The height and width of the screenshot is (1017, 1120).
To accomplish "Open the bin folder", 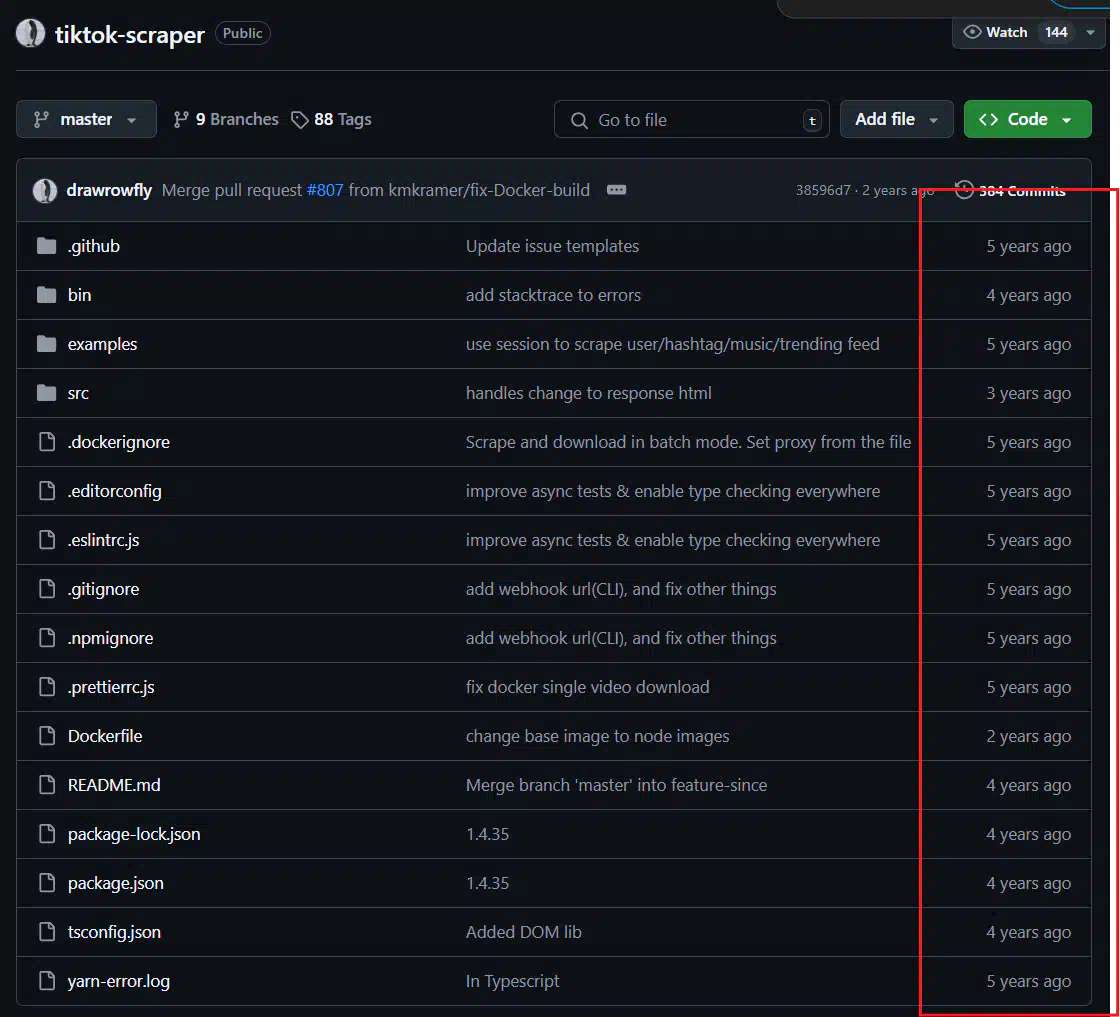I will [x=79, y=295].
